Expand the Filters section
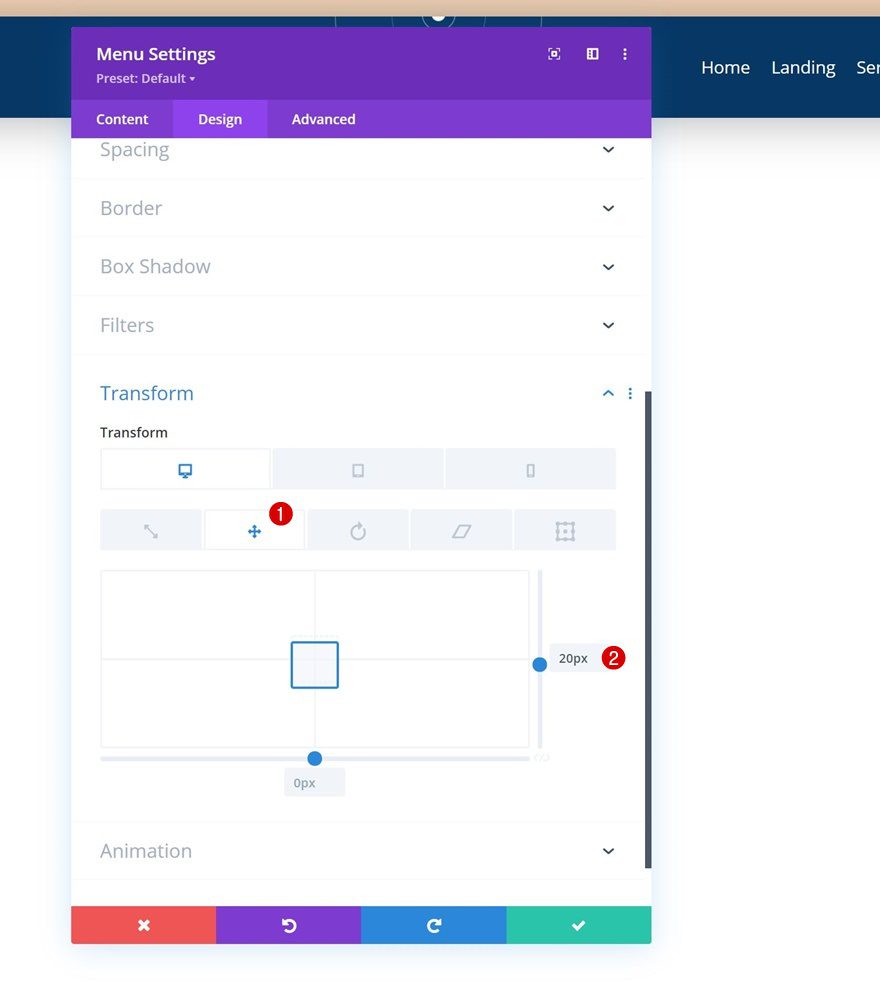Viewport: 880px width, 1002px height. point(358,325)
